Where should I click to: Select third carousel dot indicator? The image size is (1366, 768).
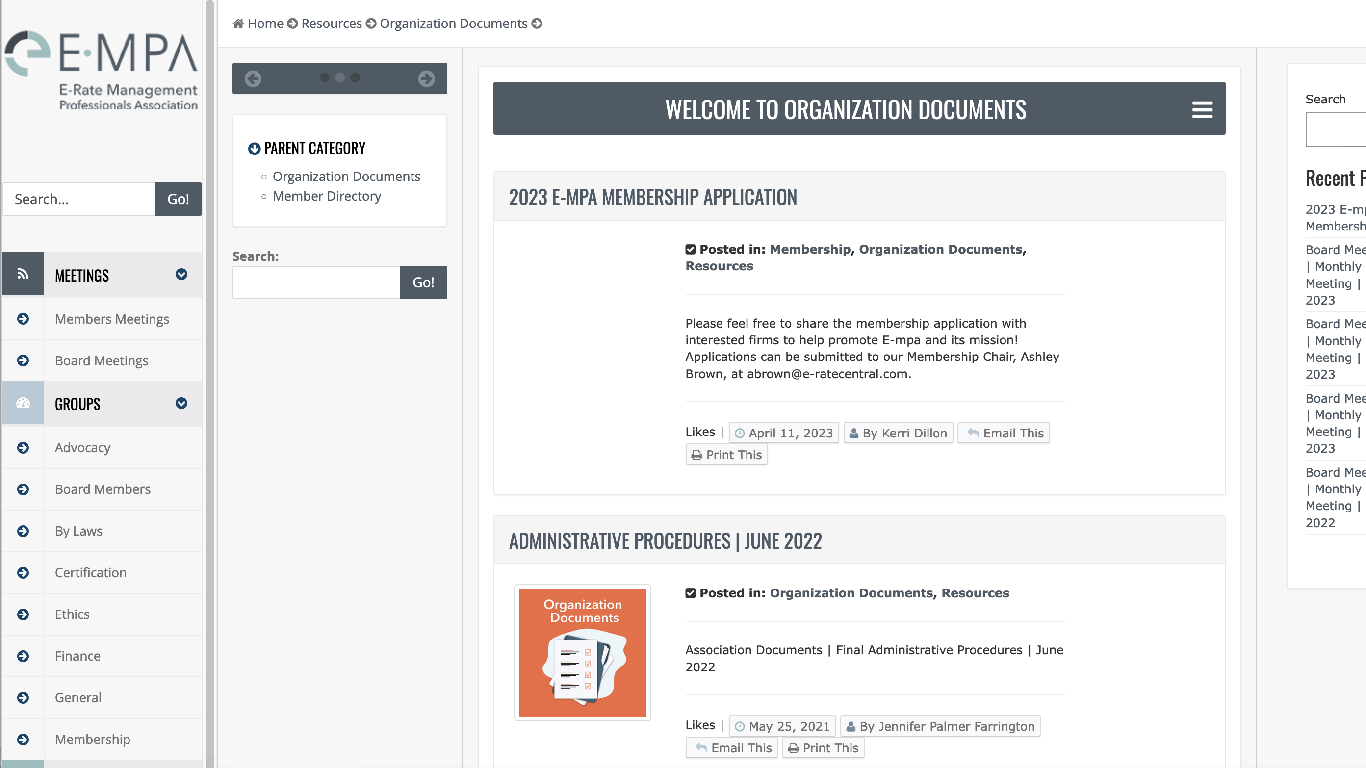pyautogui.click(x=355, y=78)
